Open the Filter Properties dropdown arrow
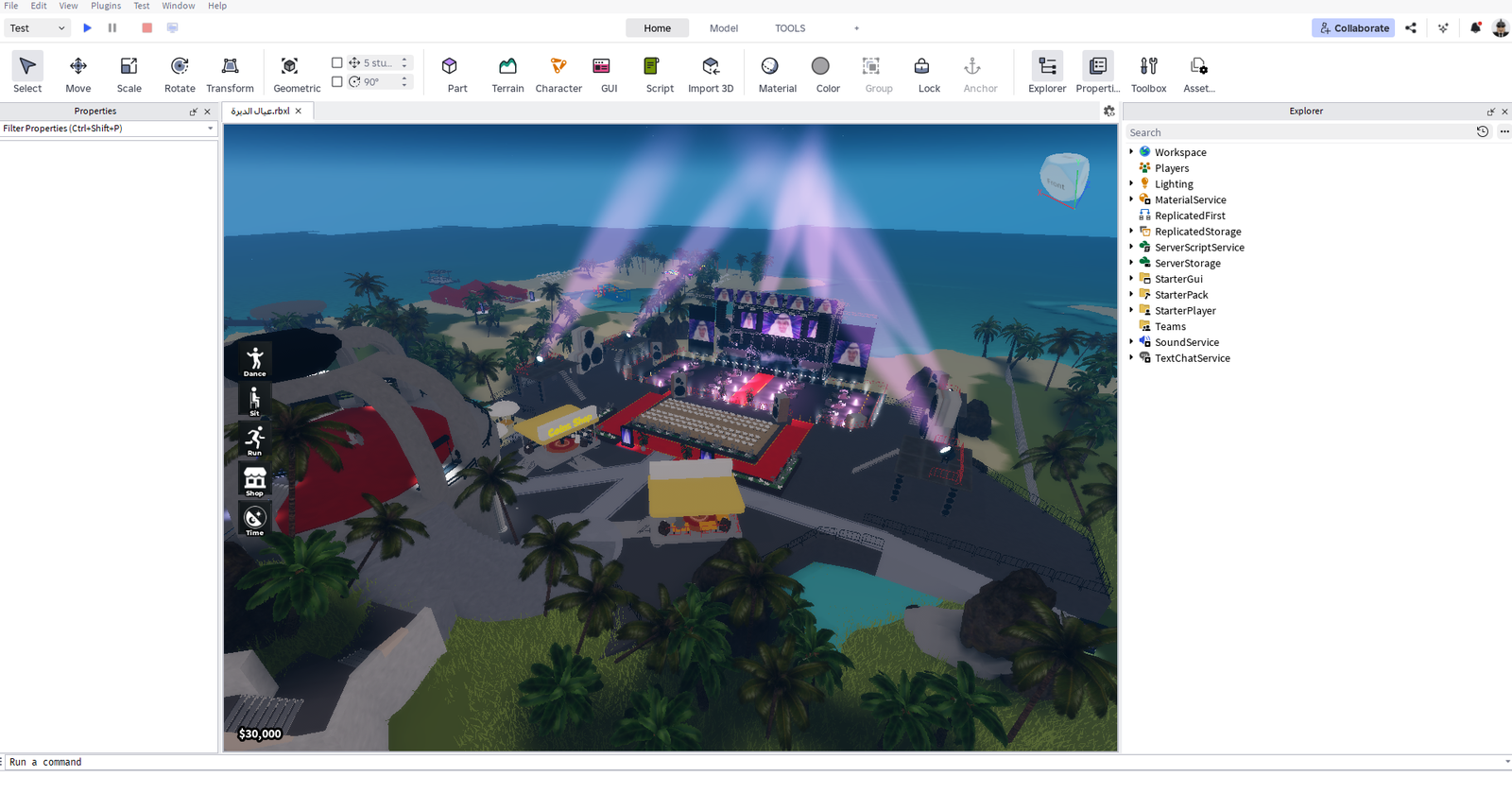The image size is (1512, 794). pos(210,129)
